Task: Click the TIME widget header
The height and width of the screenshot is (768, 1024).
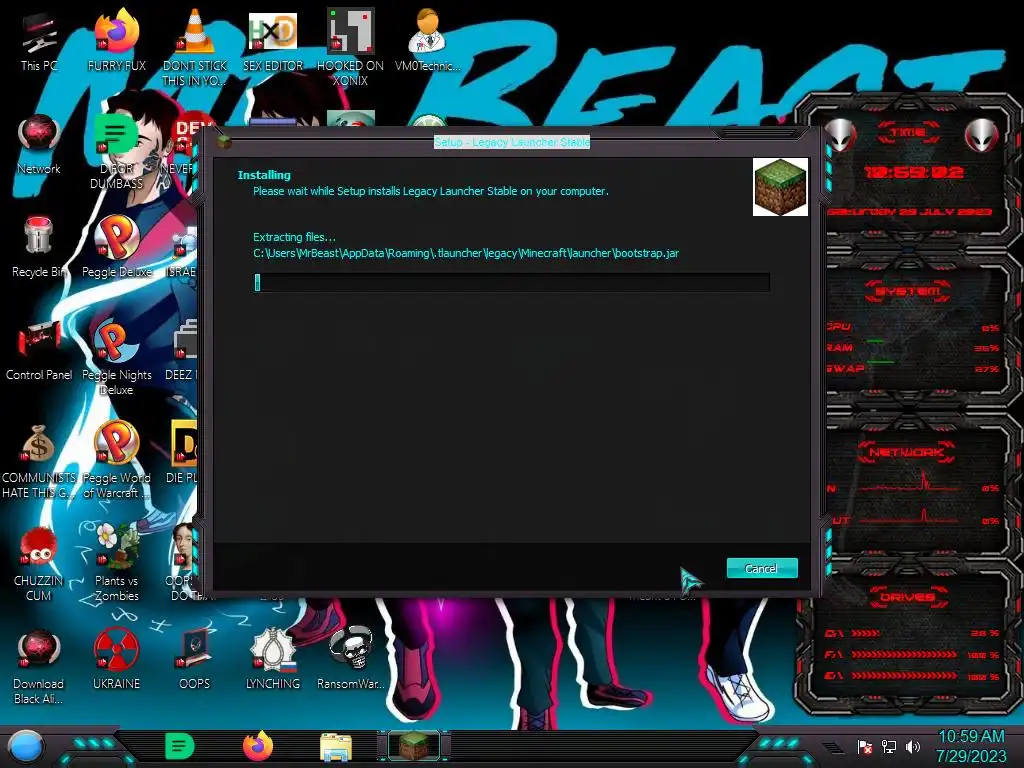Action: [x=908, y=133]
